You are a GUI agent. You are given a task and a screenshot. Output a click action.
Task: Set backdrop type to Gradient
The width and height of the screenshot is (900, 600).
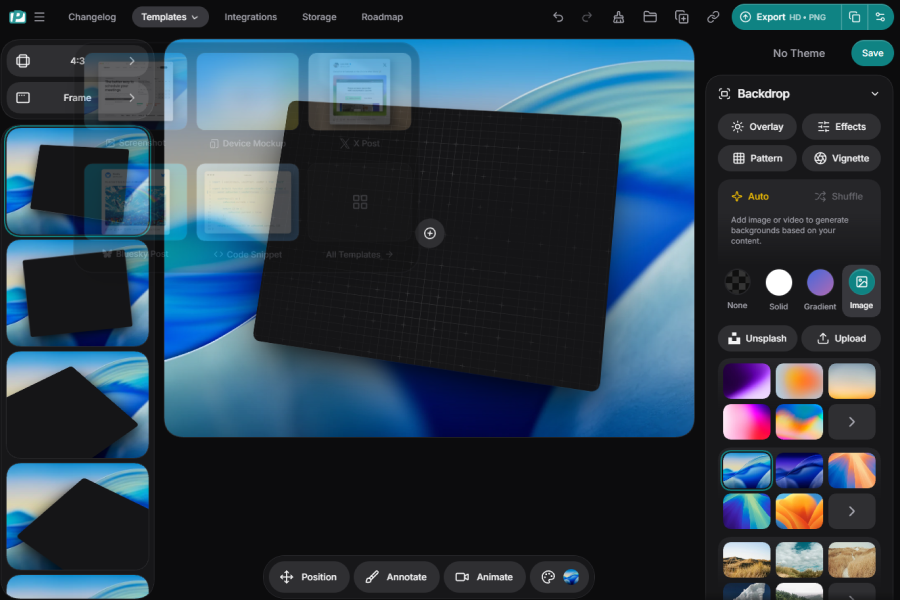click(x=820, y=289)
